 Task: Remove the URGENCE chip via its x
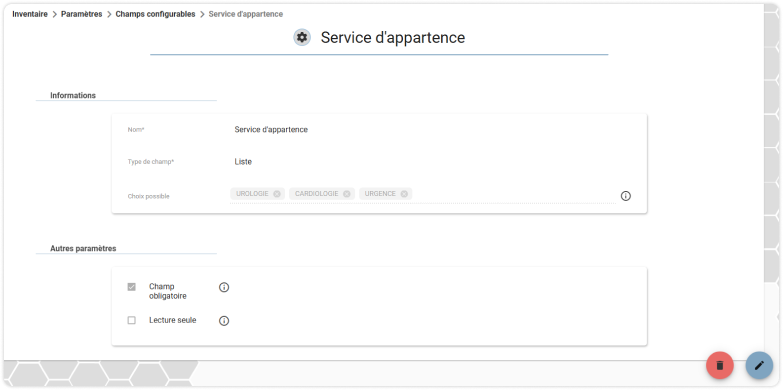[x=404, y=194]
